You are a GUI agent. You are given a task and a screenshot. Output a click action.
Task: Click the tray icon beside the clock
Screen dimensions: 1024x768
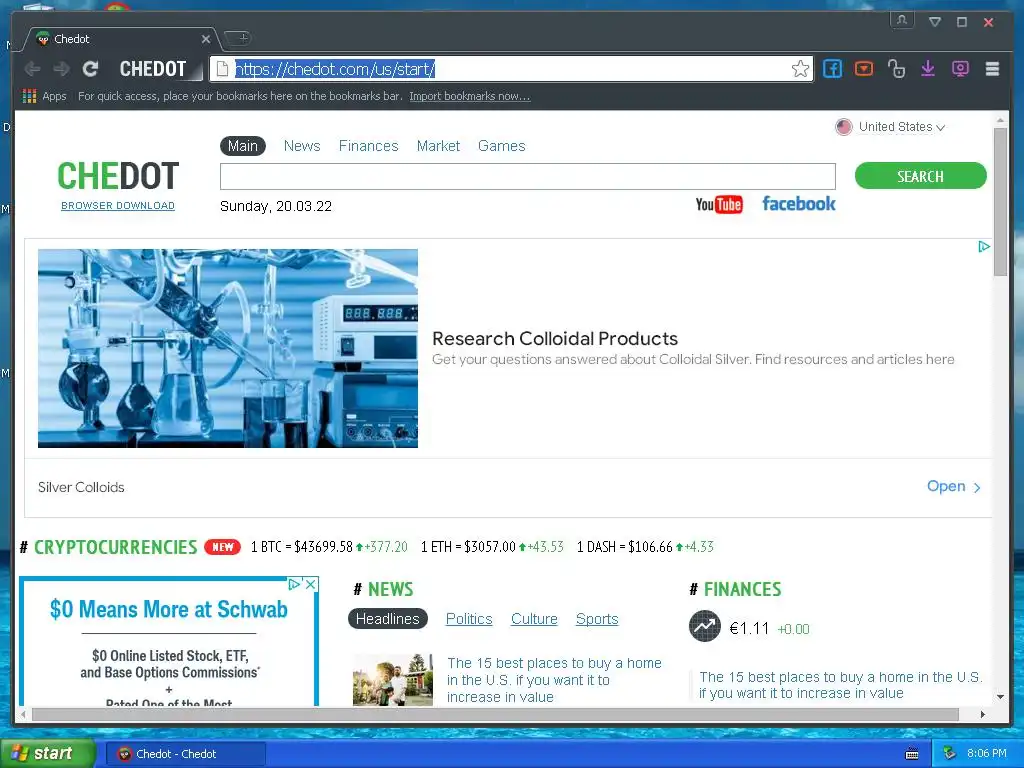(x=950, y=754)
